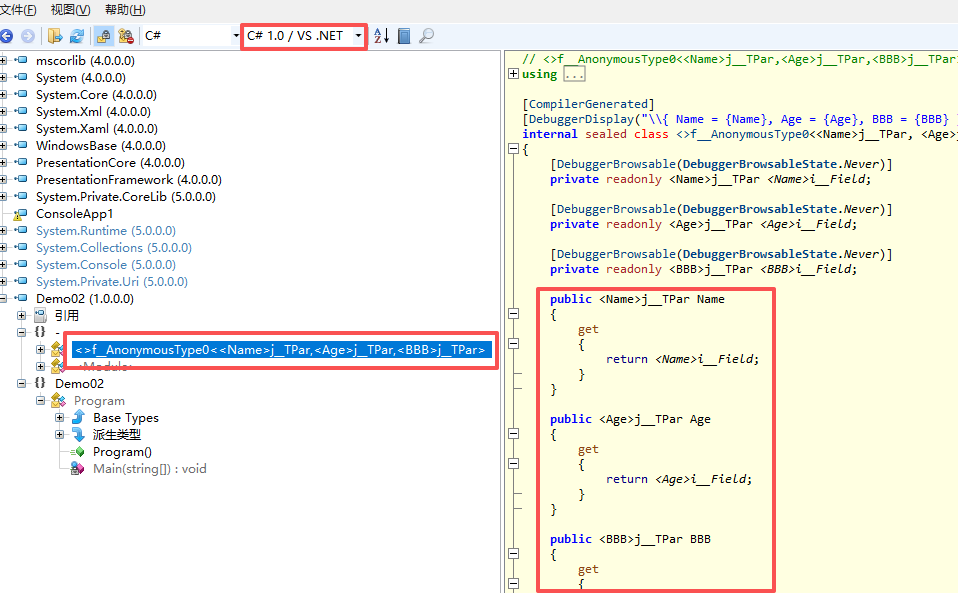The image size is (958, 593).
Task: Select the <>f__AnonymousType0 tree item
Action: pos(281,350)
